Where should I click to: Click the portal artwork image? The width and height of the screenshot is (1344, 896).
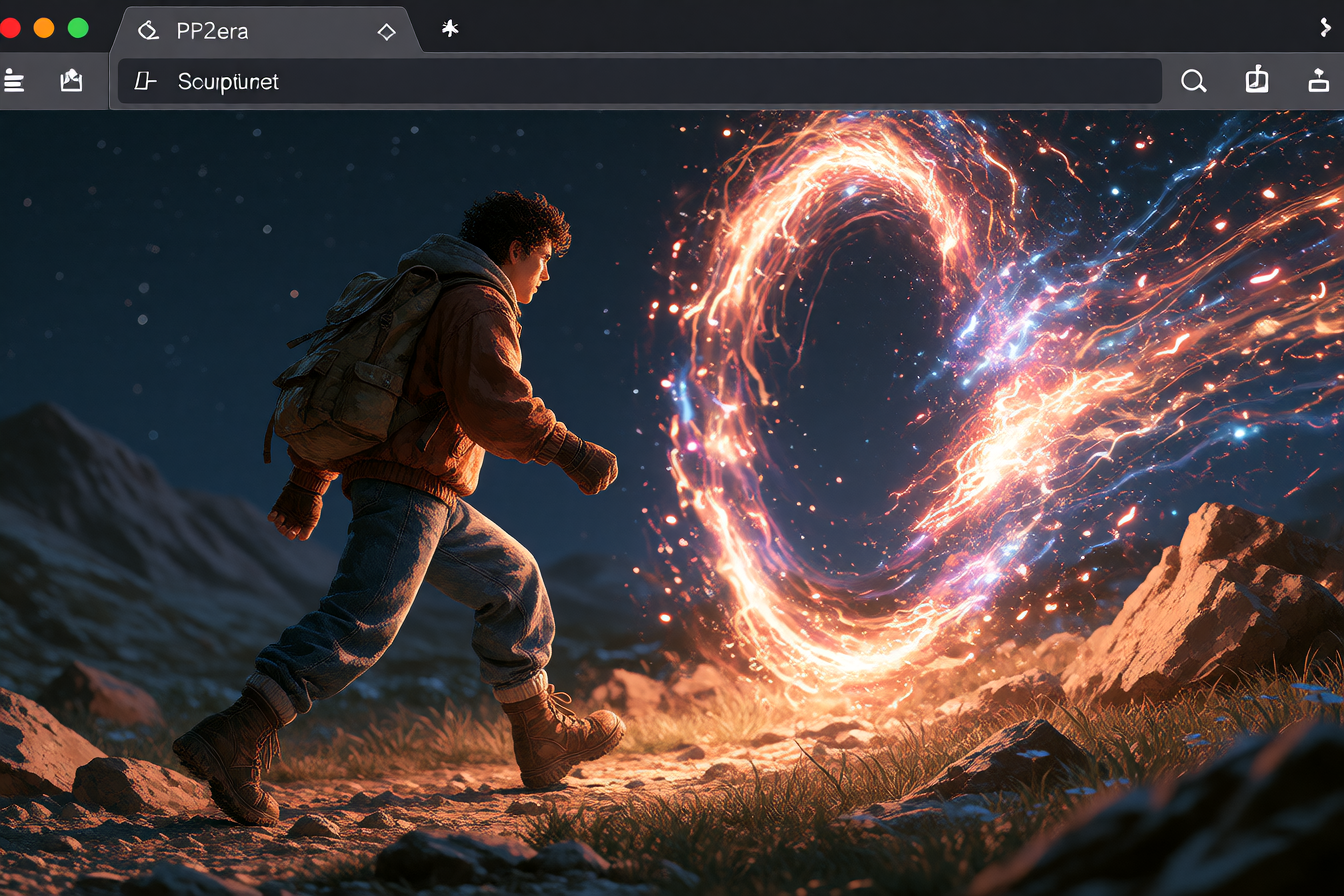(672, 503)
